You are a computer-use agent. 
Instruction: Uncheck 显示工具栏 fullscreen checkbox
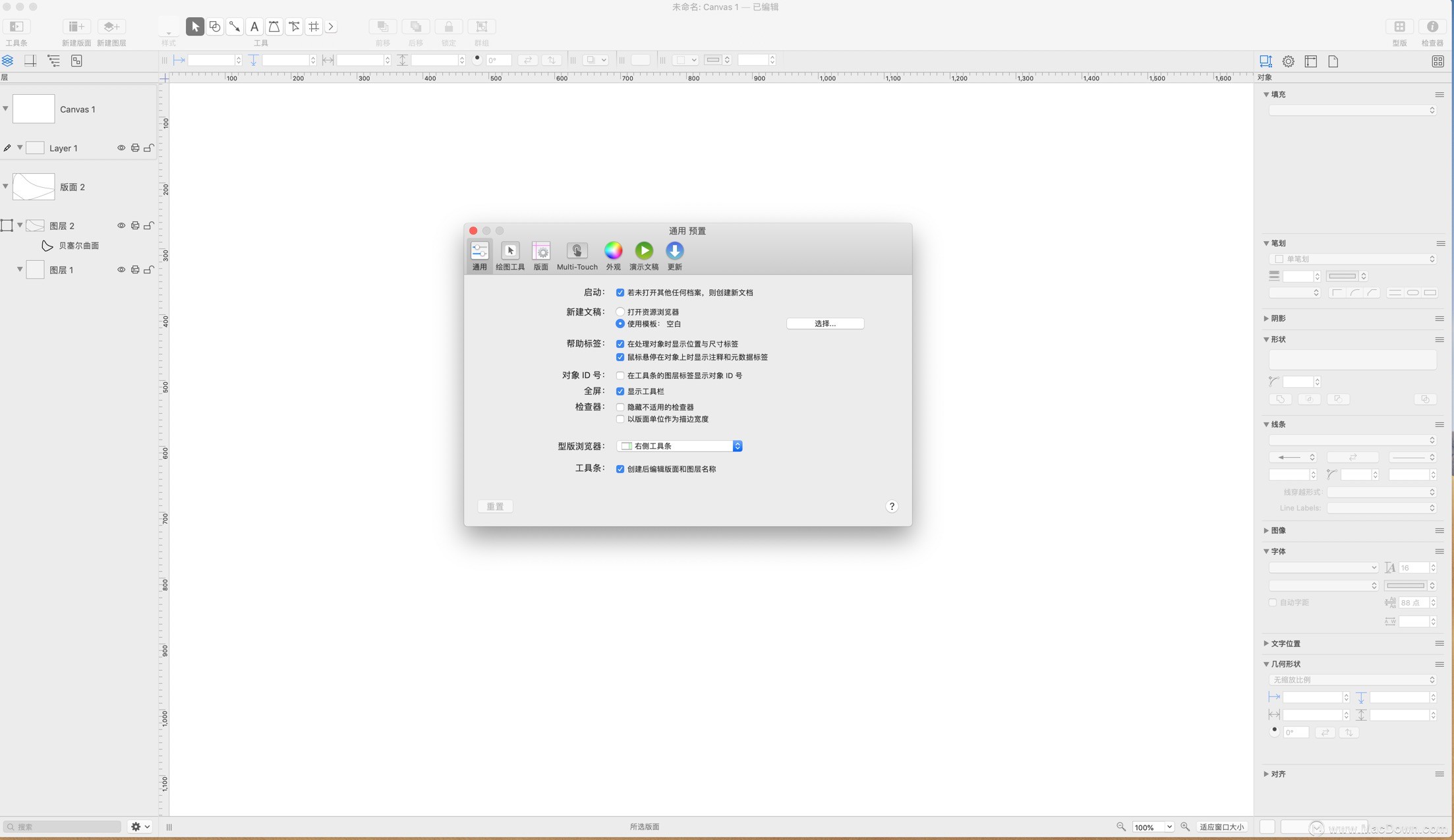tap(620, 391)
